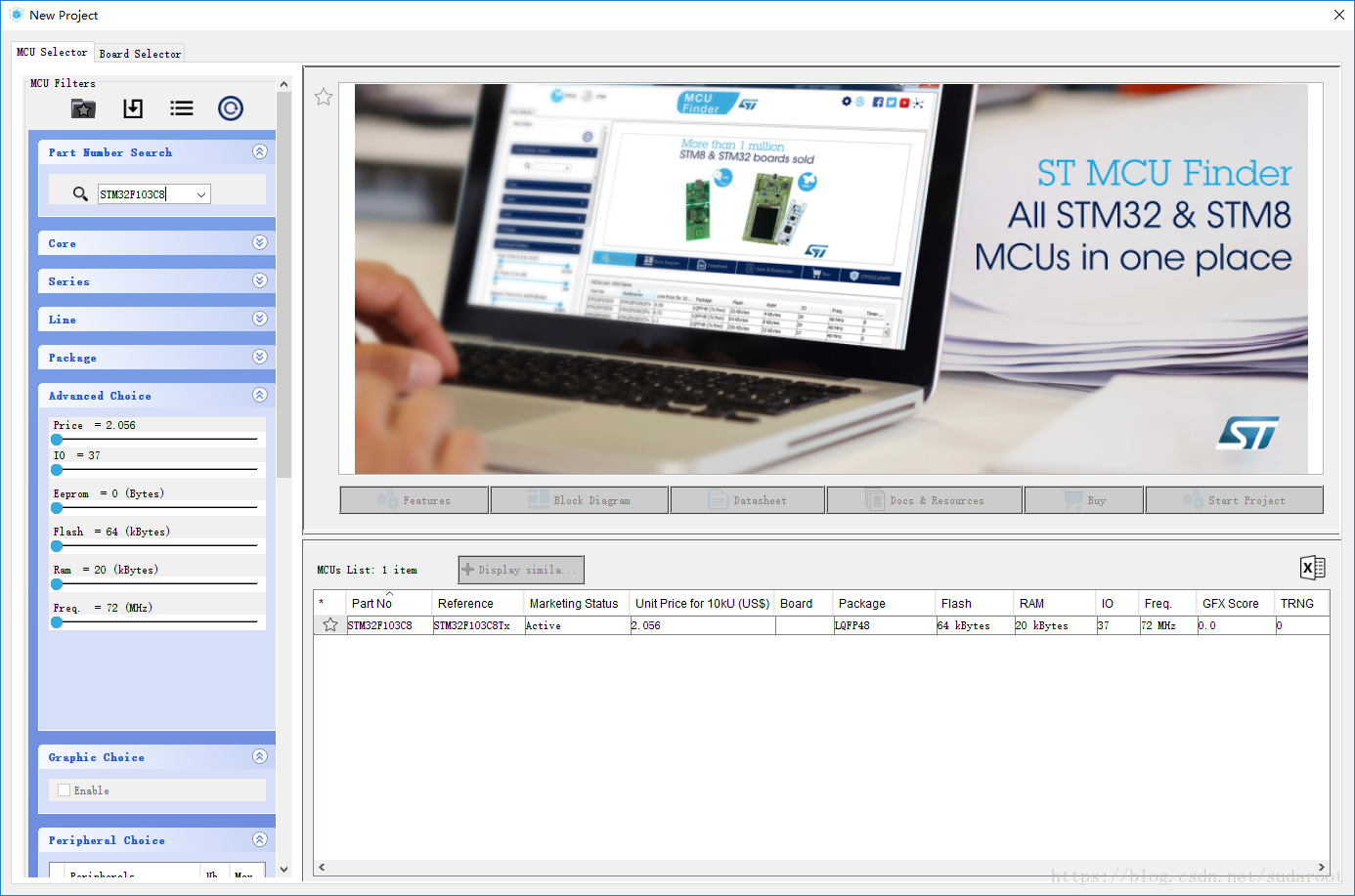Click the 20 kBytes RAM cell
Viewport: 1355px width, 896px height.
coord(1055,625)
